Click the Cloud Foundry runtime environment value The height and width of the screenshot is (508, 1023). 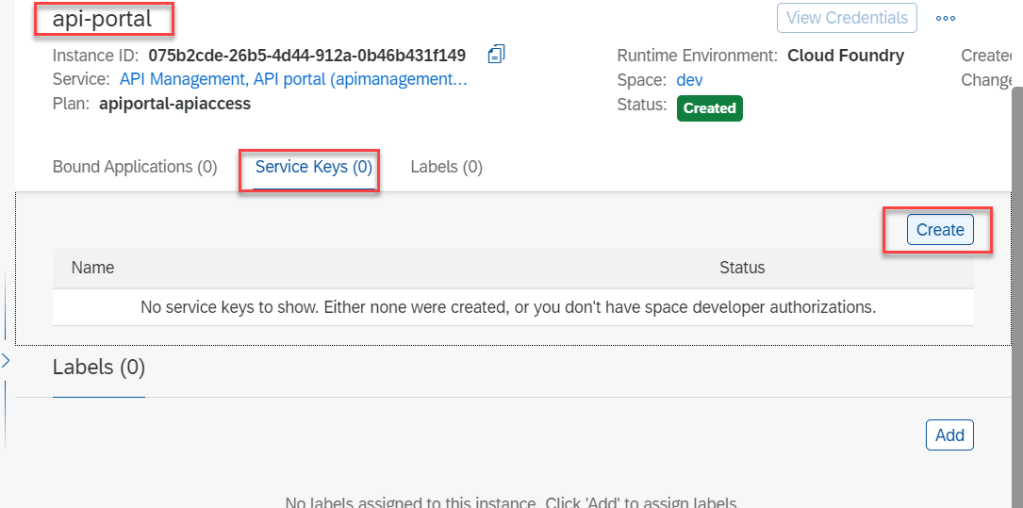[845, 55]
